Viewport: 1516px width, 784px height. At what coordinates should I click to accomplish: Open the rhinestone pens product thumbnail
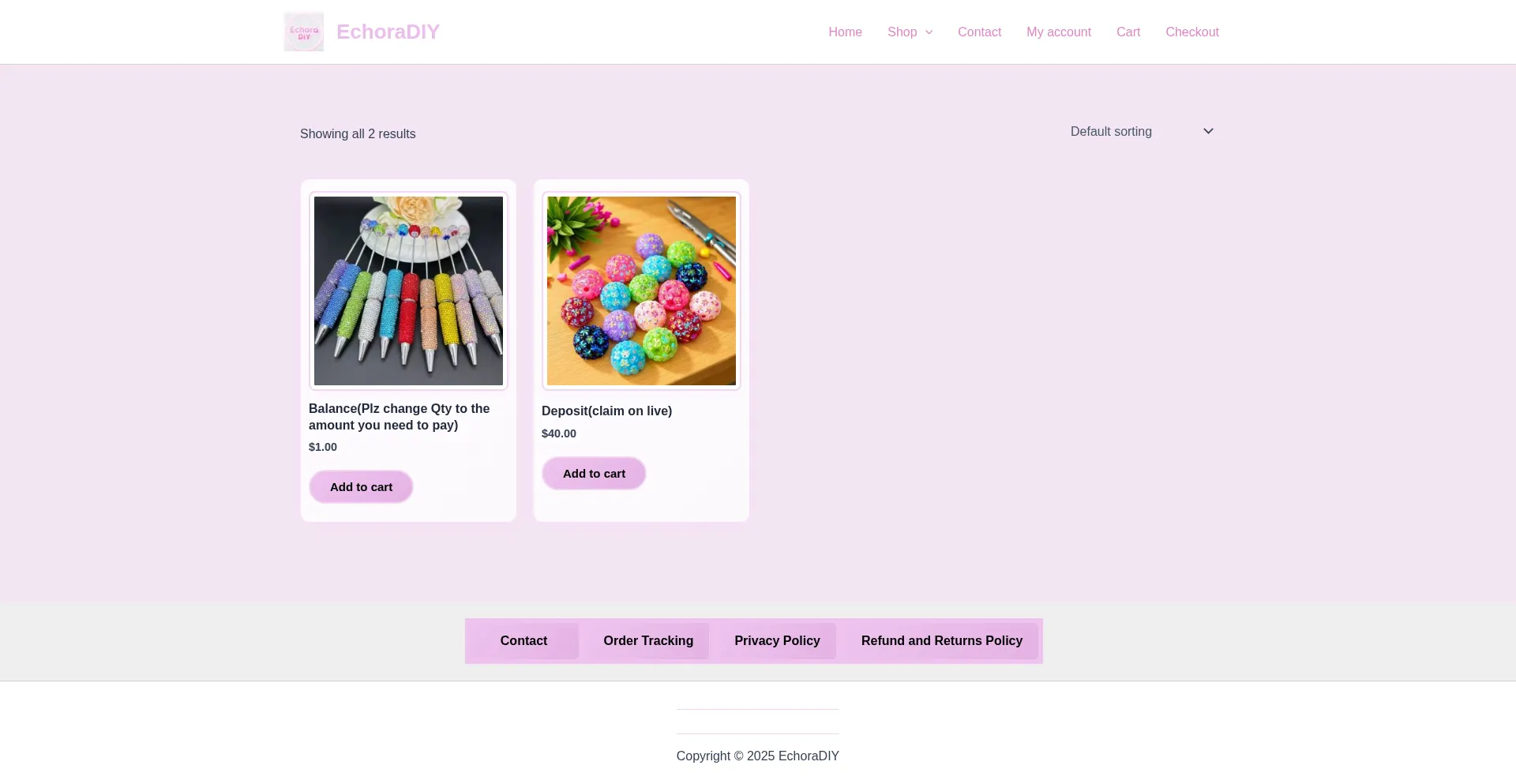(x=408, y=291)
